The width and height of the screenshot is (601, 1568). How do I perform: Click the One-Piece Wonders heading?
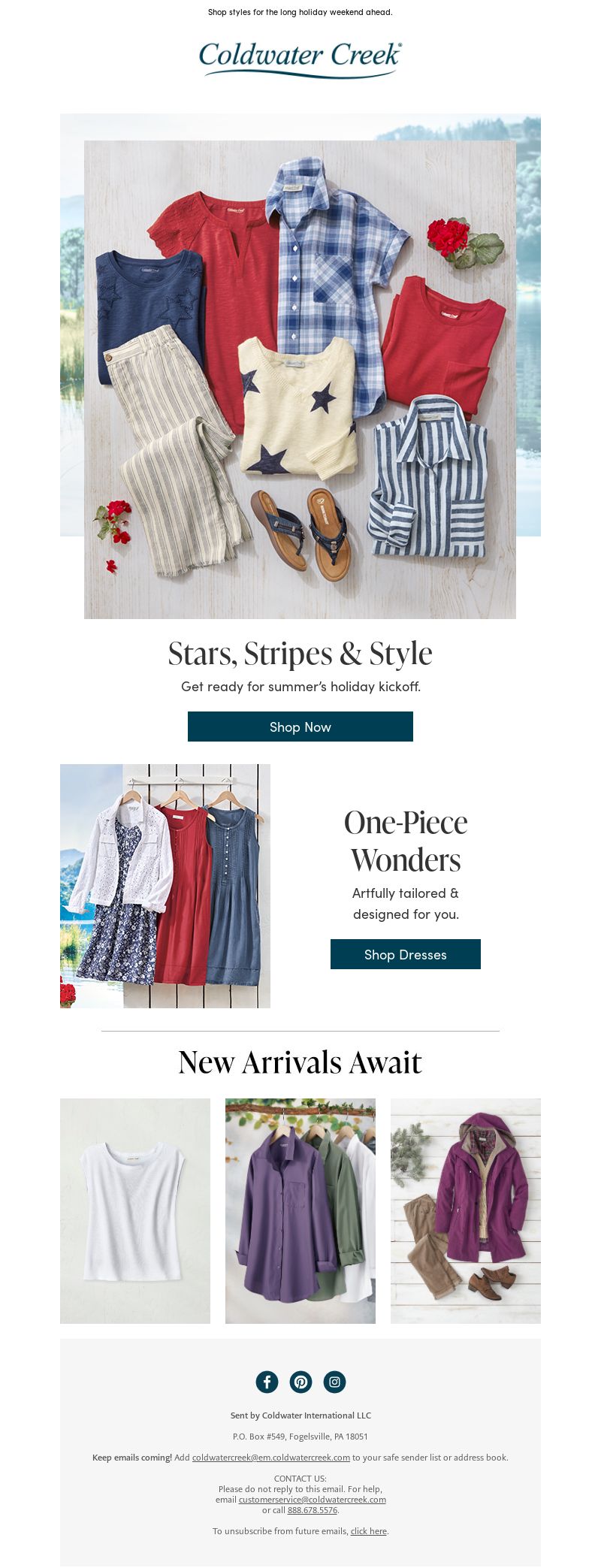click(406, 841)
